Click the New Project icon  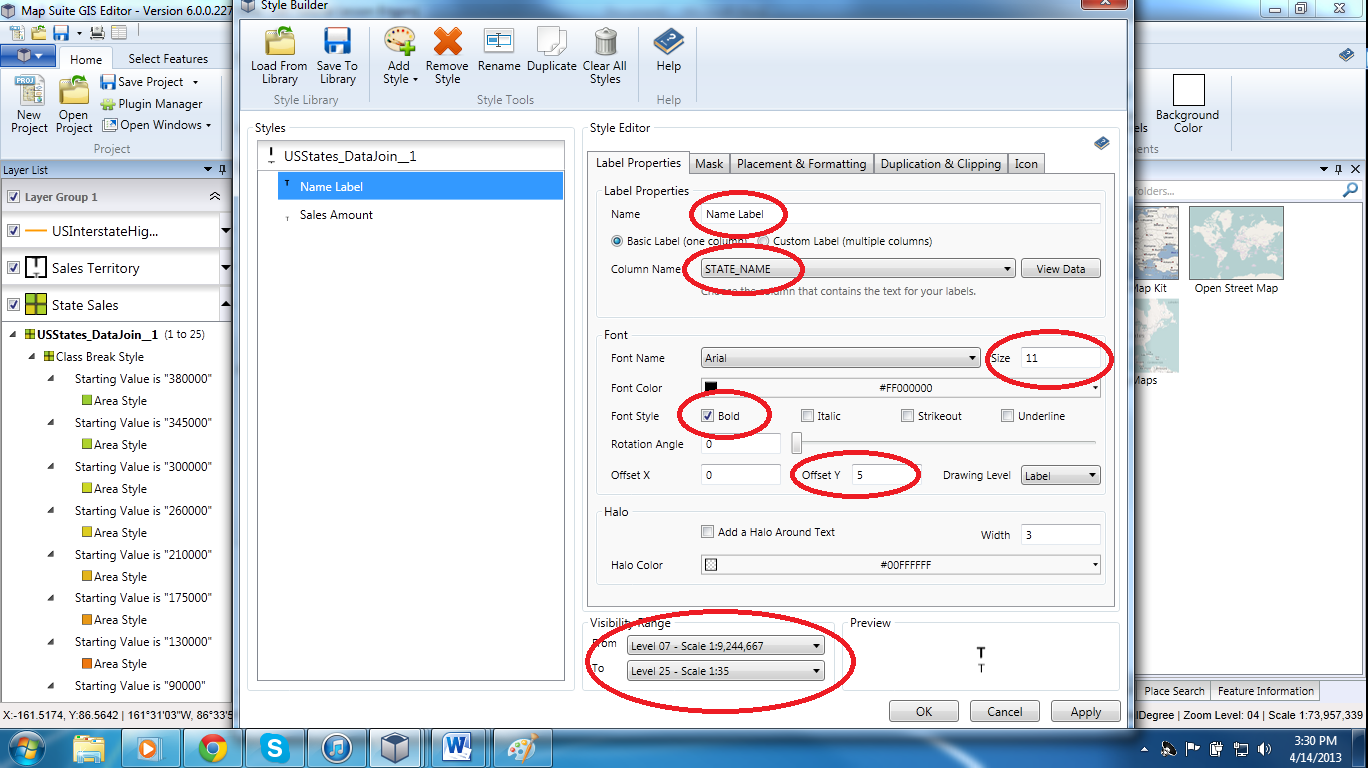(29, 92)
